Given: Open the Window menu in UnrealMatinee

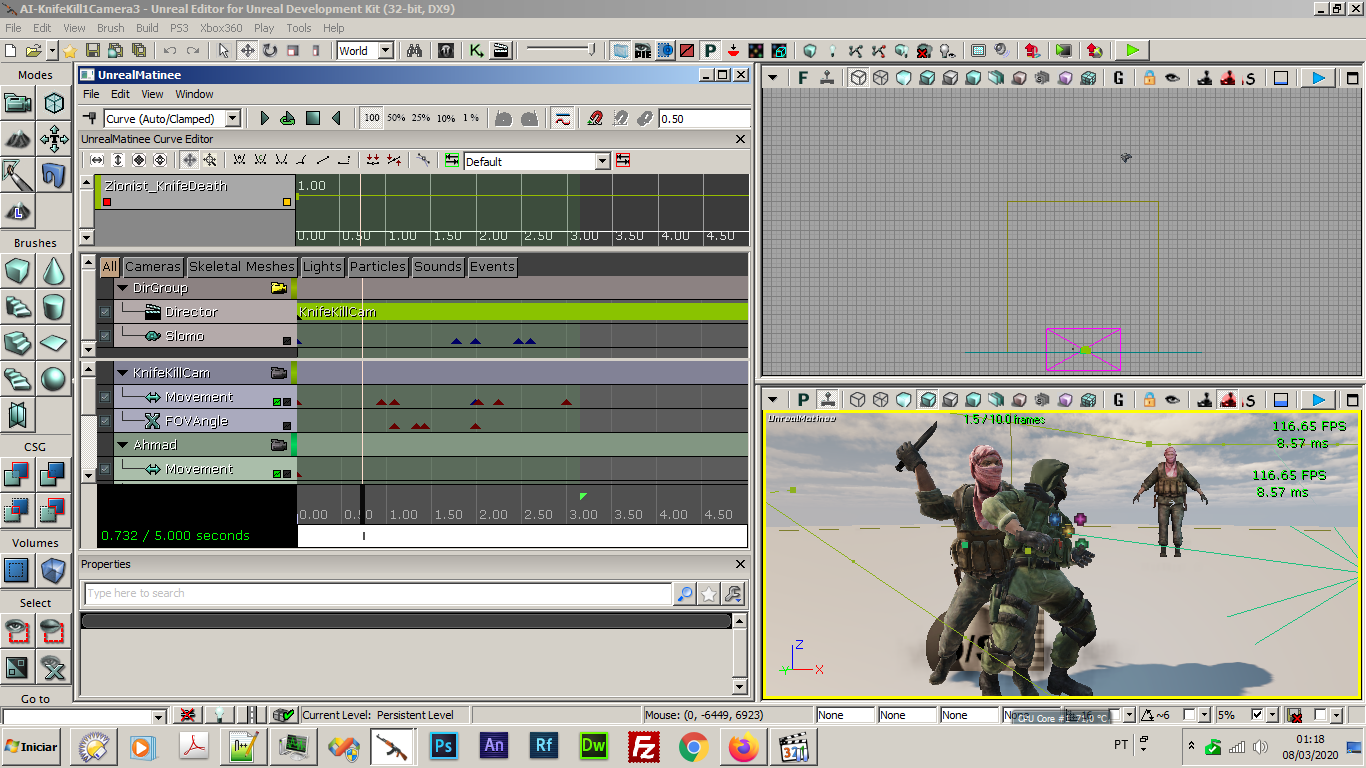Looking at the screenshot, I should 194,94.
